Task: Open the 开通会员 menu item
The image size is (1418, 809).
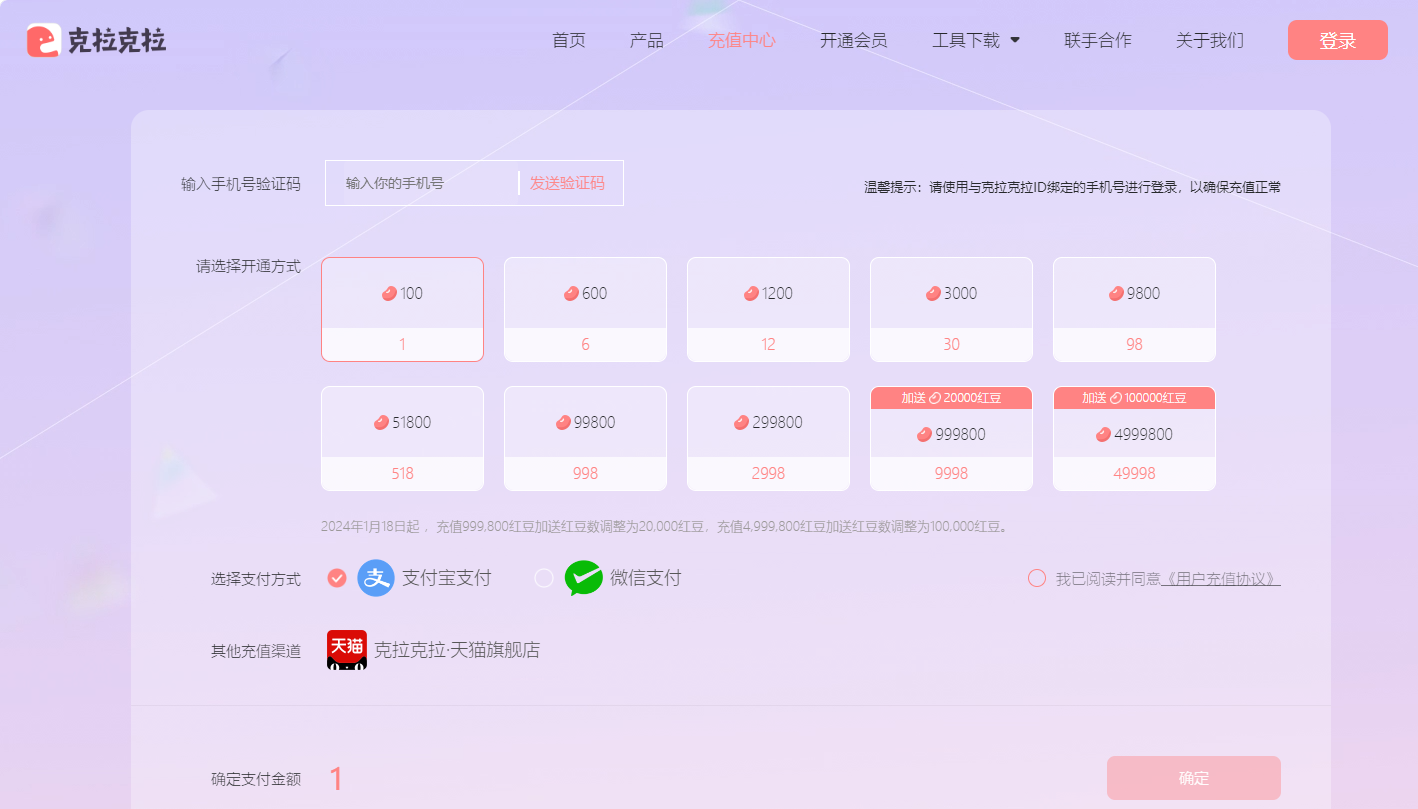Action: 853,40
